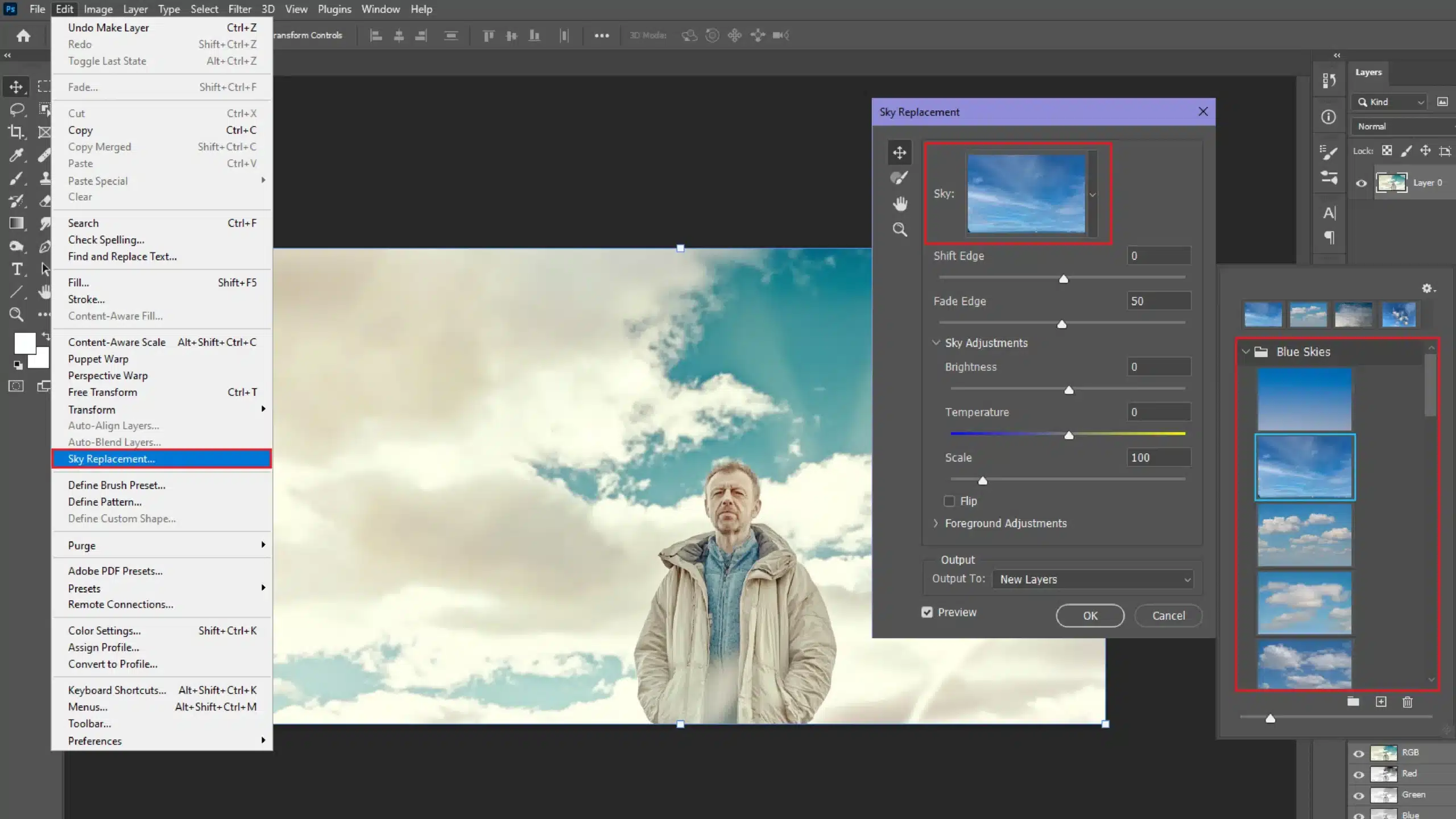
Task: Open the Properties info panel icon
Action: point(1329,117)
